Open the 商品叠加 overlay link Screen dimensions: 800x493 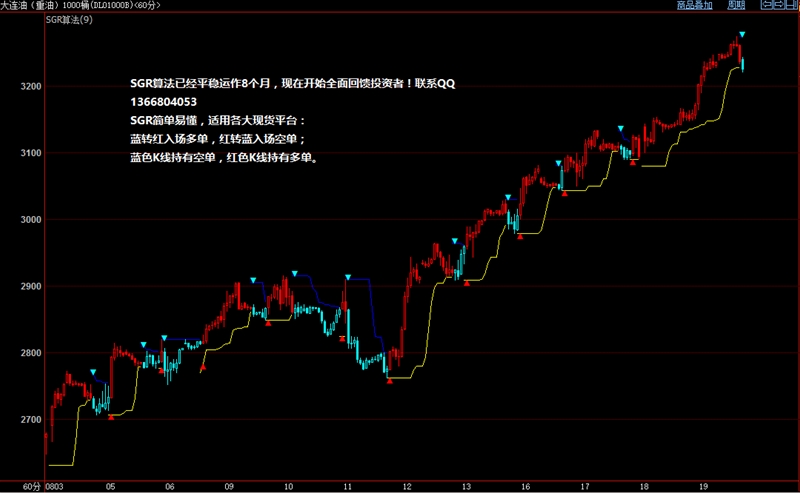coord(694,5)
